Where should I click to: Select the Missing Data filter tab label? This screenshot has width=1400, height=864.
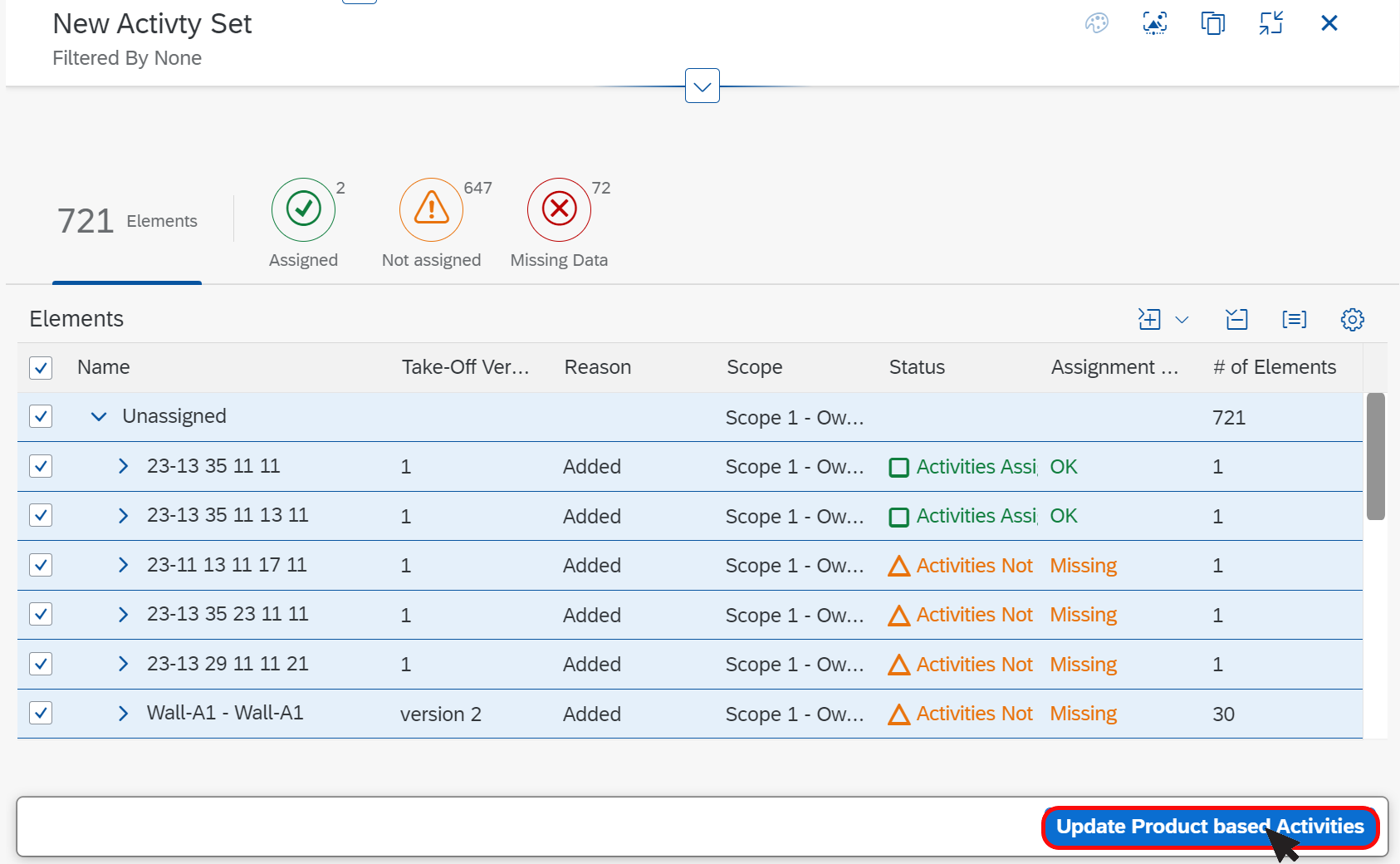560,260
